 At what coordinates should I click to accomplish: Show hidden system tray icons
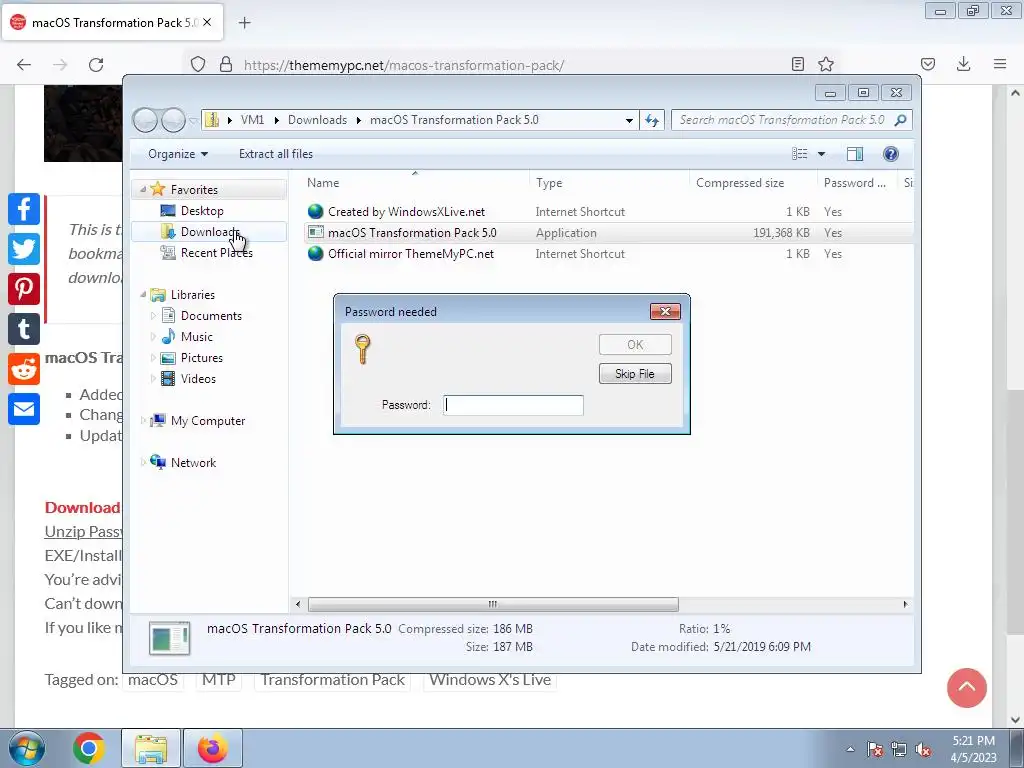tap(850, 750)
